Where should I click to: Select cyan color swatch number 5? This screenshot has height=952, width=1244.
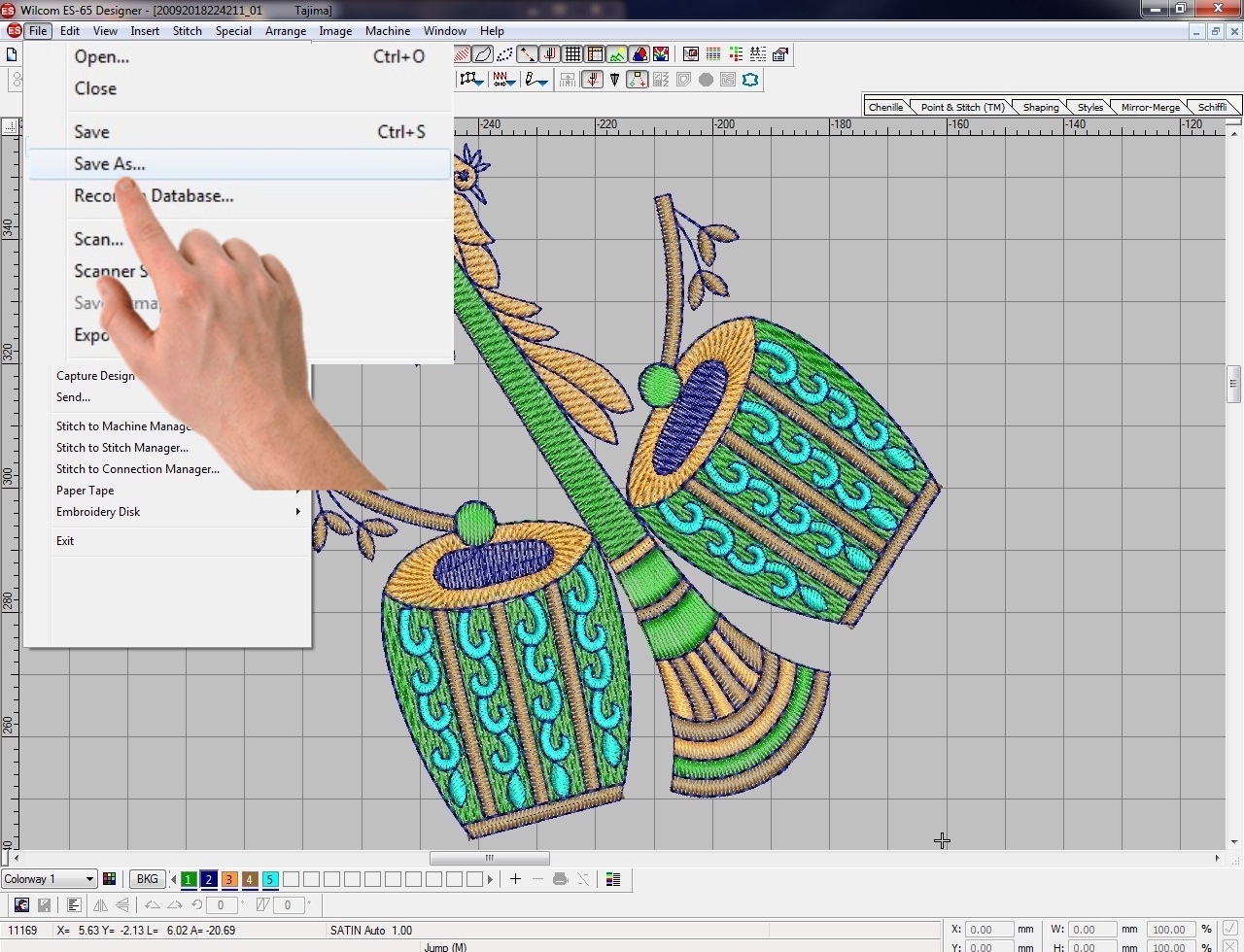[270, 879]
